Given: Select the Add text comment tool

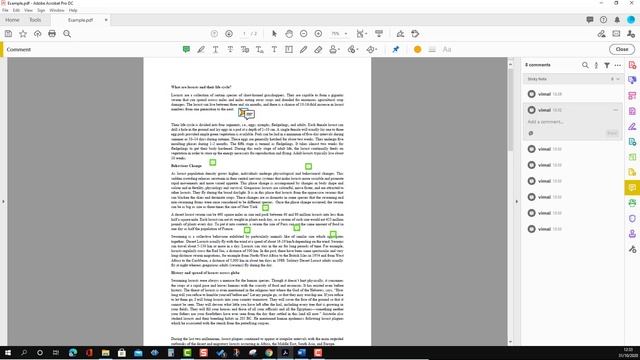Looking at the screenshot, I should click(x=274, y=49).
